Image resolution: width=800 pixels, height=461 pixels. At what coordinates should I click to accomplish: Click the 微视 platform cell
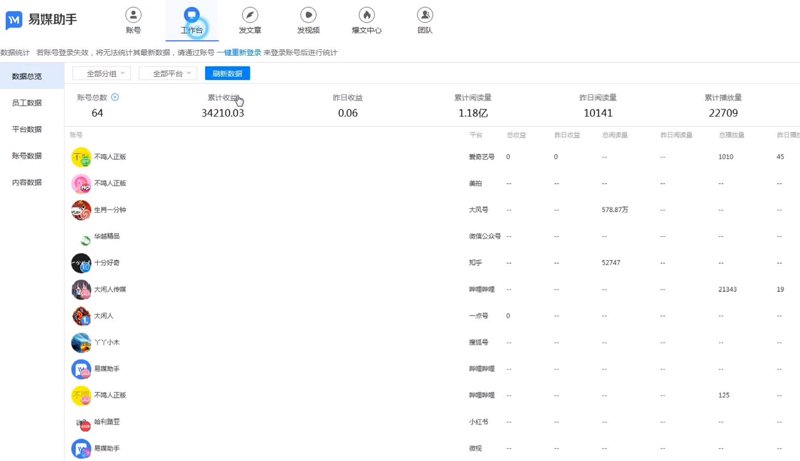[x=476, y=449]
